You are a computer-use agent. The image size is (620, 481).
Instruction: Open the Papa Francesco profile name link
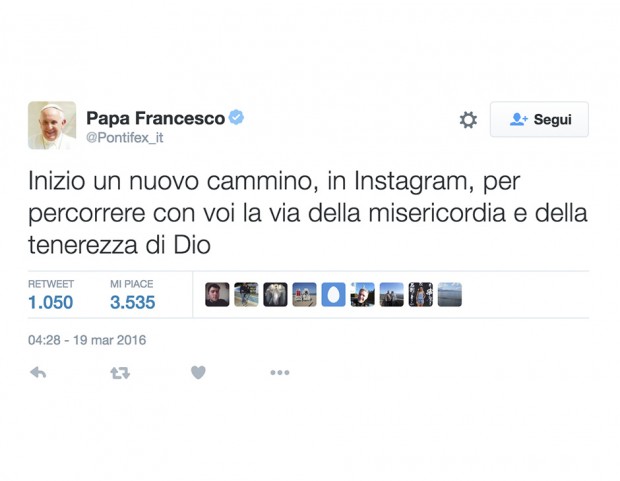[x=155, y=118]
